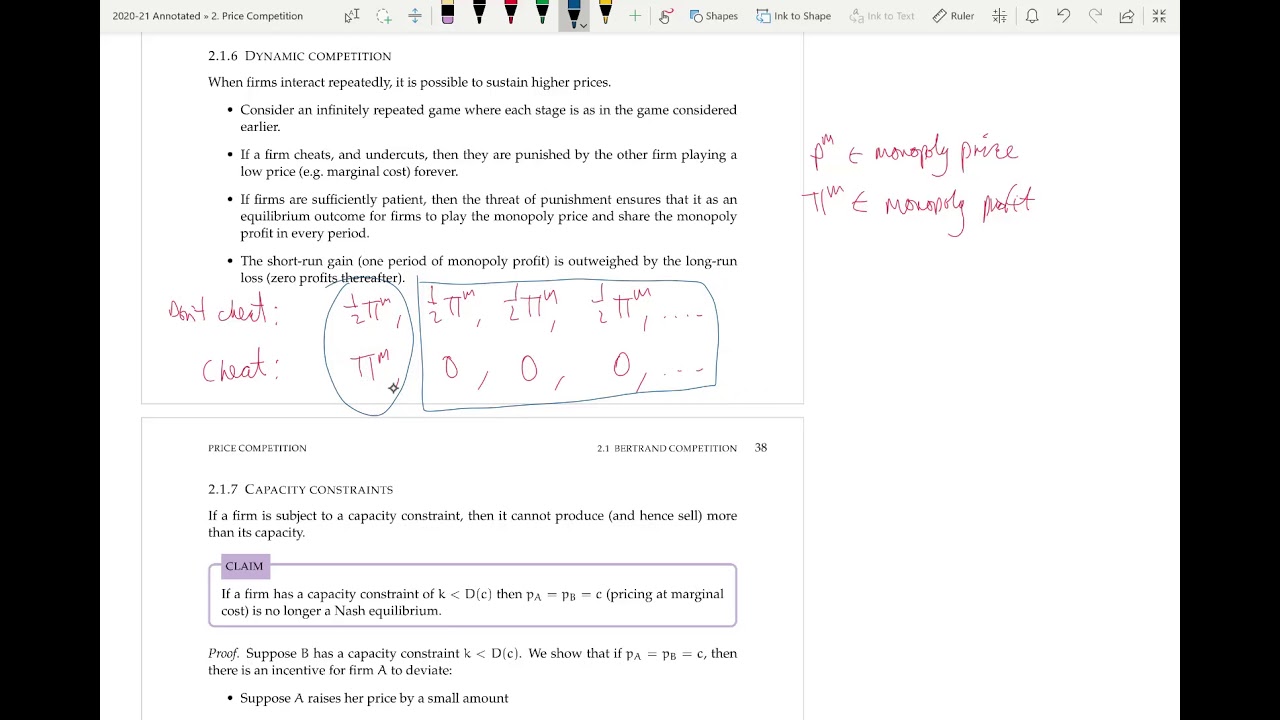Toggle draw with touch
Screen dimensions: 1280x720
pos(665,16)
